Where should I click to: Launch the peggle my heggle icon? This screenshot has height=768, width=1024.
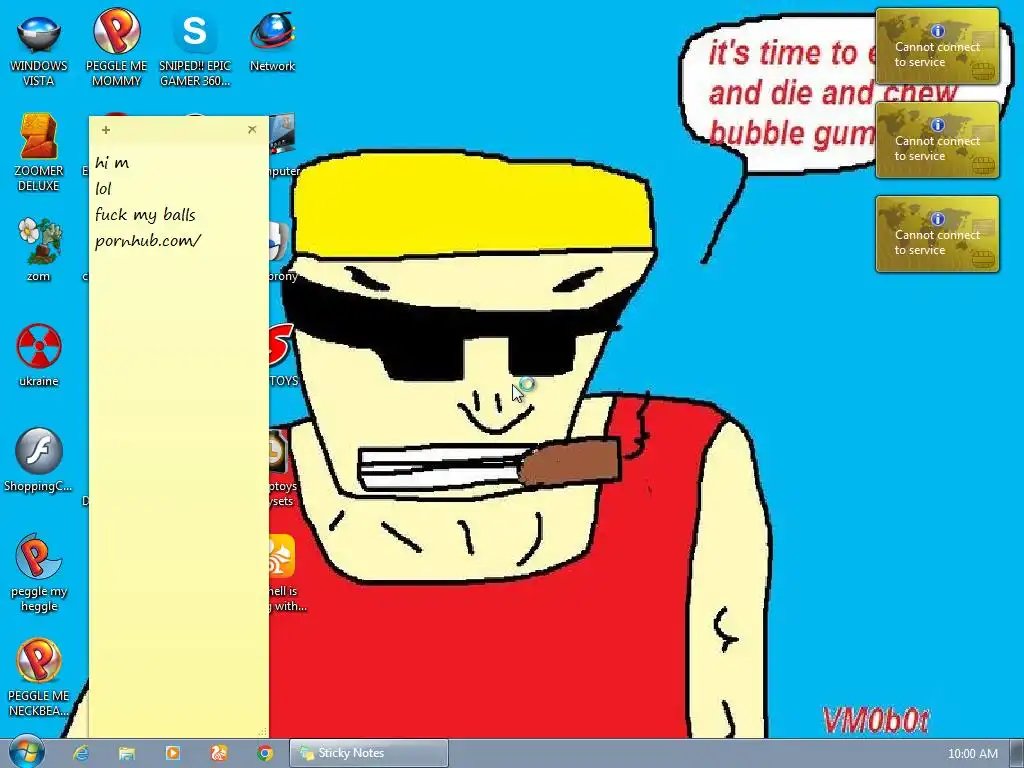pos(39,573)
